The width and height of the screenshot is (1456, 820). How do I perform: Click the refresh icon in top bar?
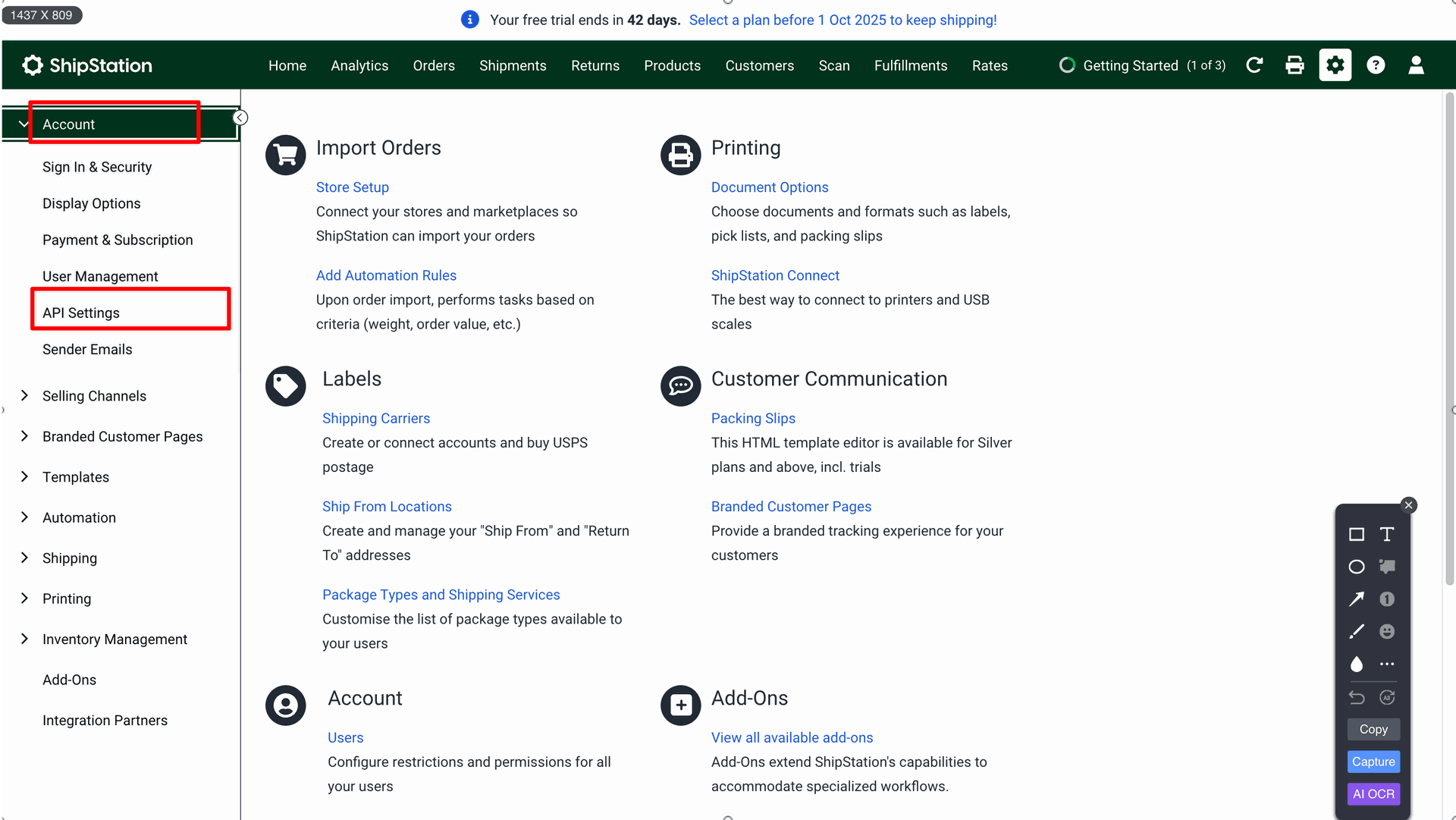coord(1254,65)
